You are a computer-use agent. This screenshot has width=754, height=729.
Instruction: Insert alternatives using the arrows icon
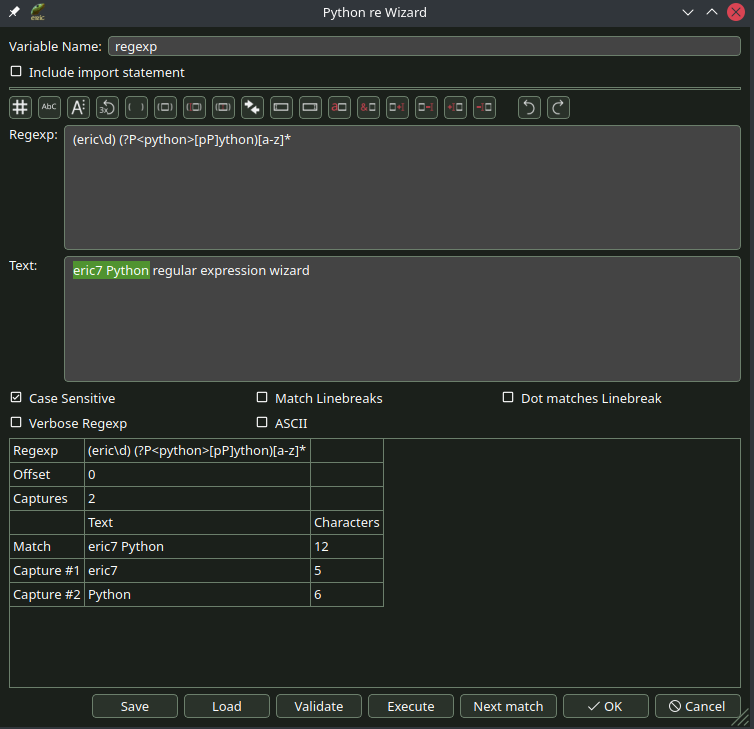pos(252,107)
